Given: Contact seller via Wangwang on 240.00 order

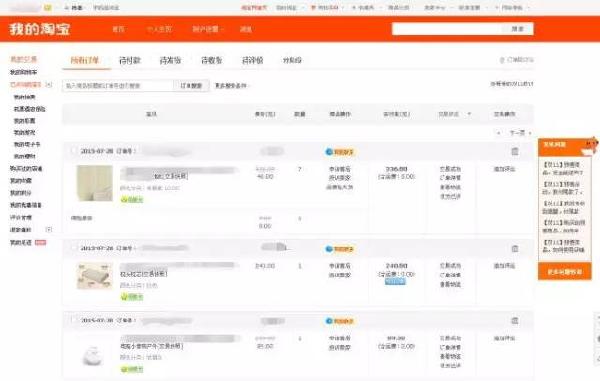Looking at the screenshot, I should tap(340, 249).
